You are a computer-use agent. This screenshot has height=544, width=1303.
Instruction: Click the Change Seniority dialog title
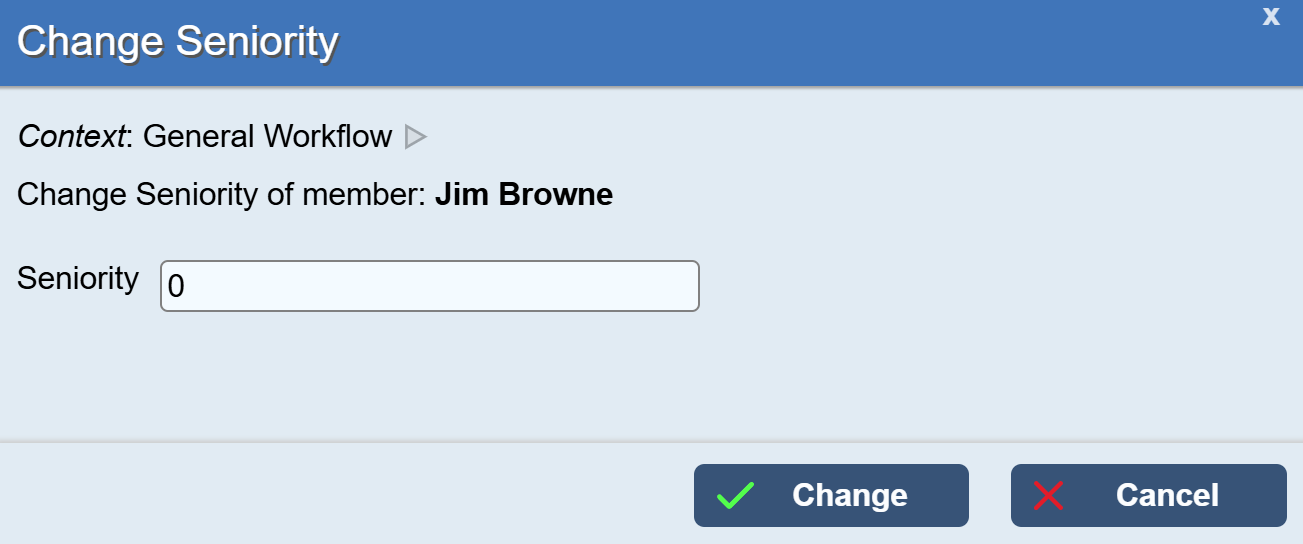[177, 42]
